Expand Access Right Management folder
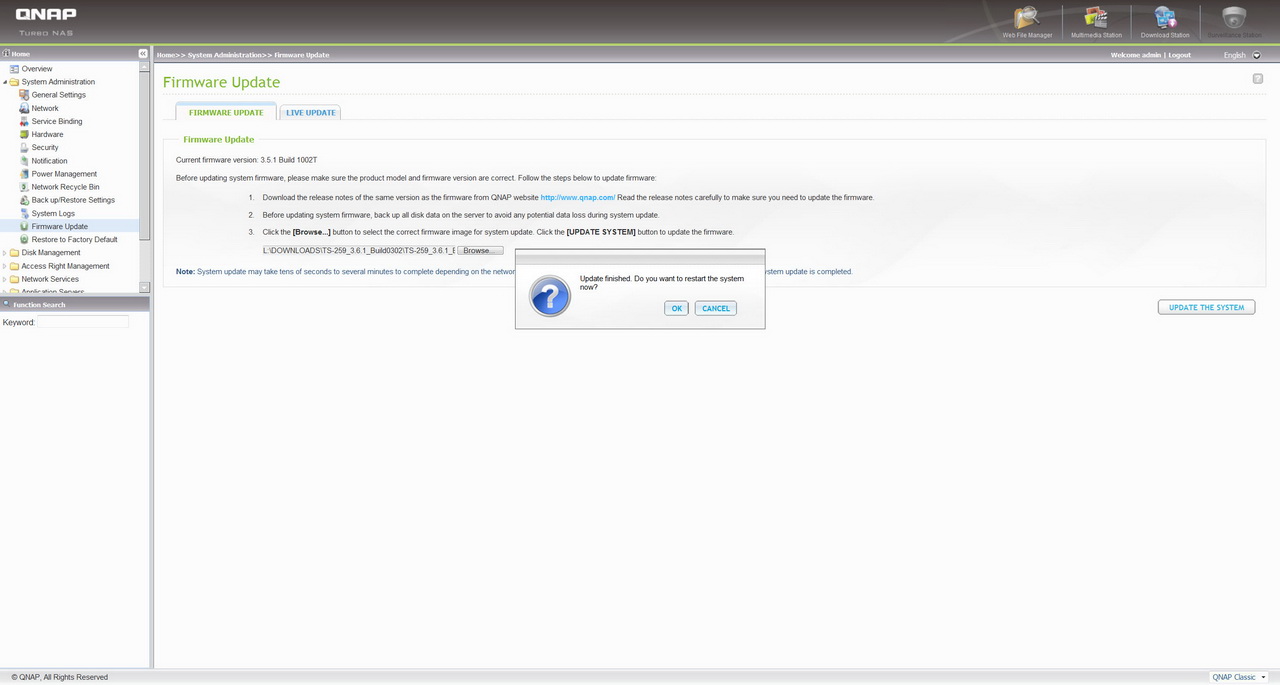This screenshot has width=1280, height=685. pyautogui.click(x=4, y=266)
